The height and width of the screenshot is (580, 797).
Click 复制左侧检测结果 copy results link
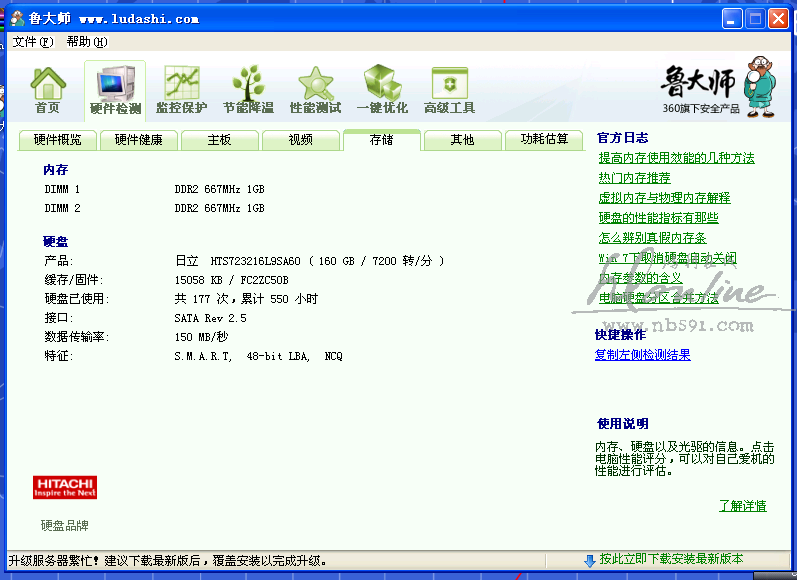[x=642, y=355]
